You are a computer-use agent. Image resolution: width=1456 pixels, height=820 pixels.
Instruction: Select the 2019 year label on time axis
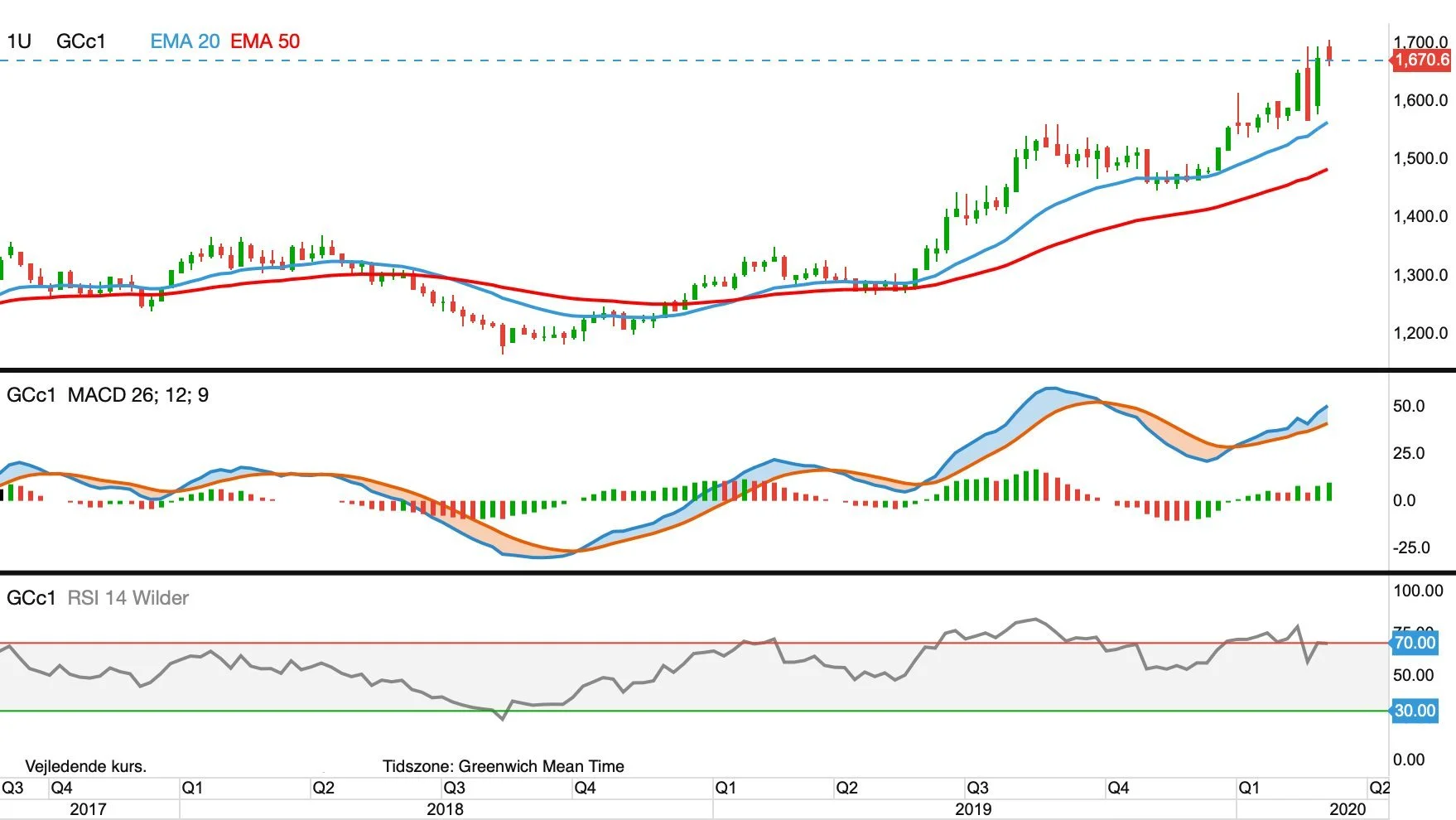click(973, 809)
